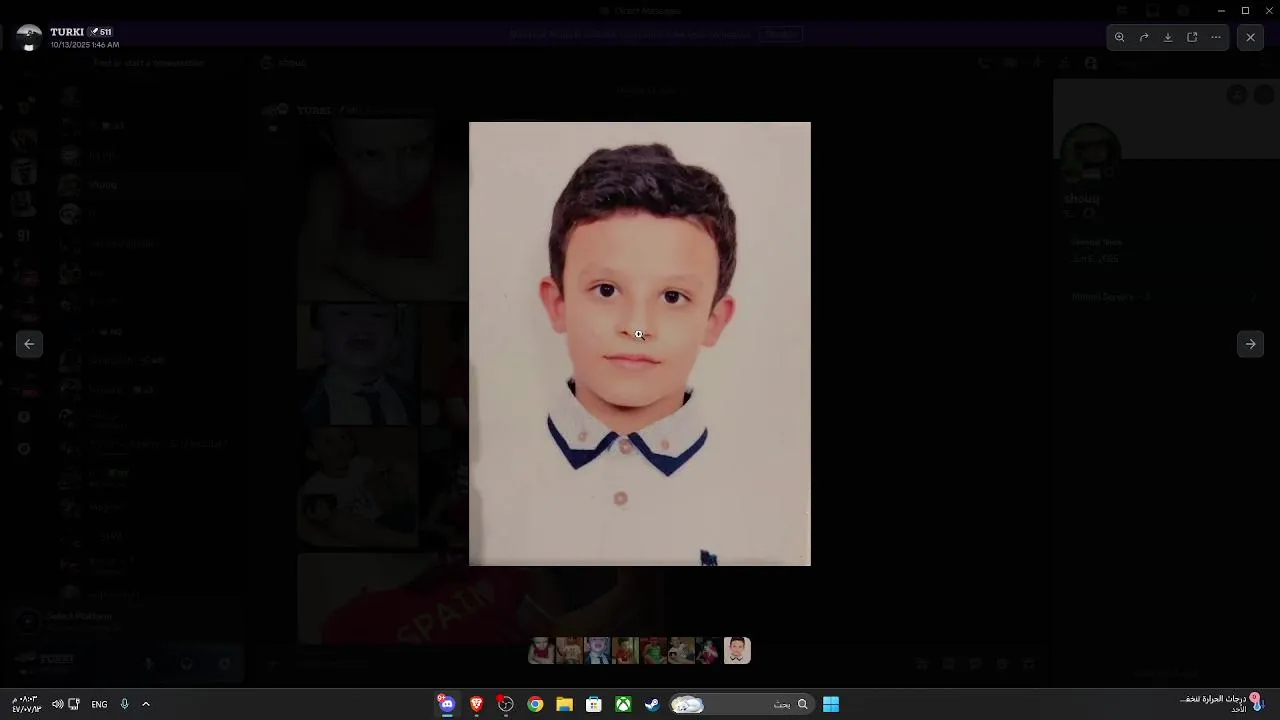Download the image with the save icon
1280x720 pixels.
pyautogui.click(x=1168, y=37)
